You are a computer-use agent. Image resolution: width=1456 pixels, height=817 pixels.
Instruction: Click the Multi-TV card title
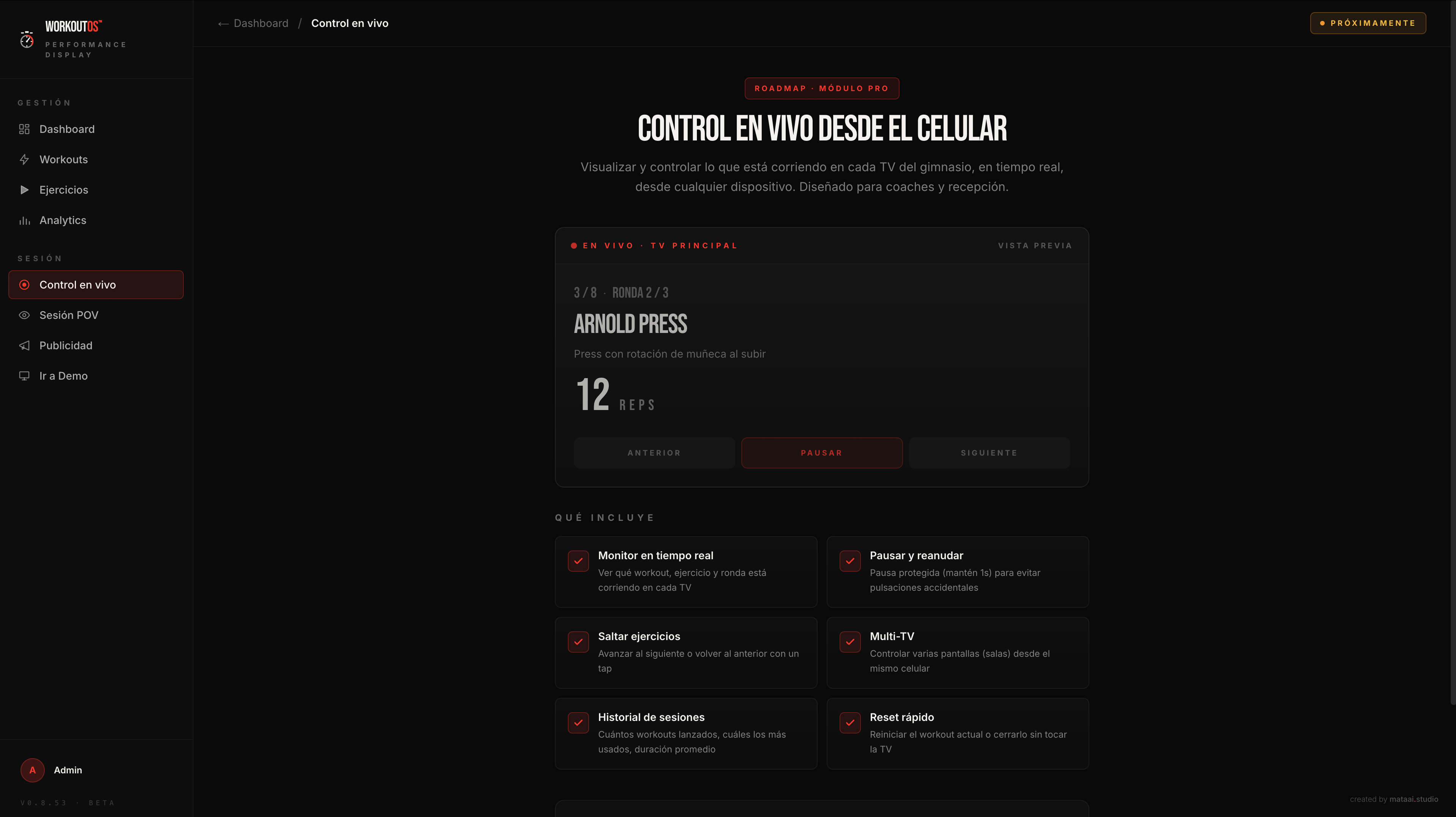tap(892, 637)
